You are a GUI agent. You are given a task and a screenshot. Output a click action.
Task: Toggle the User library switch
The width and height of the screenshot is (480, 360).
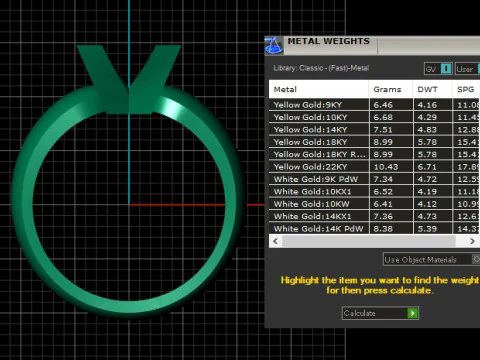467,69
